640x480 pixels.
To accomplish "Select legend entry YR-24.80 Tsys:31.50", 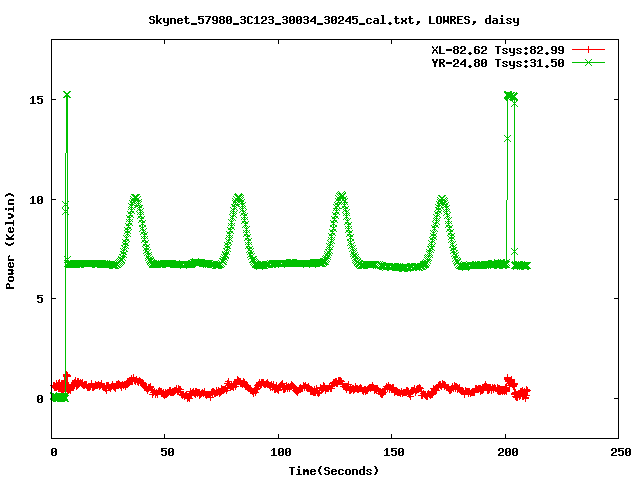I will pos(498,63).
